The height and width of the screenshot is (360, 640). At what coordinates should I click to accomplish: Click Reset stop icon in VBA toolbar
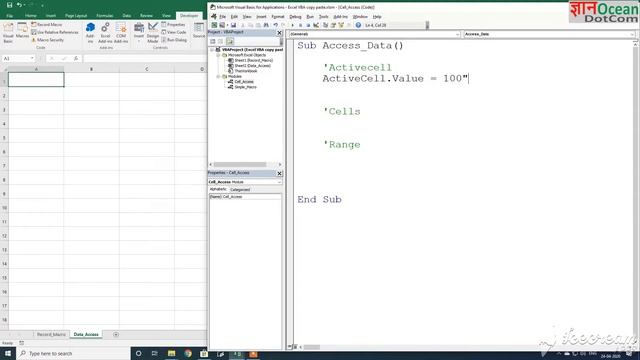pyautogui.click(x=308, y=25)
